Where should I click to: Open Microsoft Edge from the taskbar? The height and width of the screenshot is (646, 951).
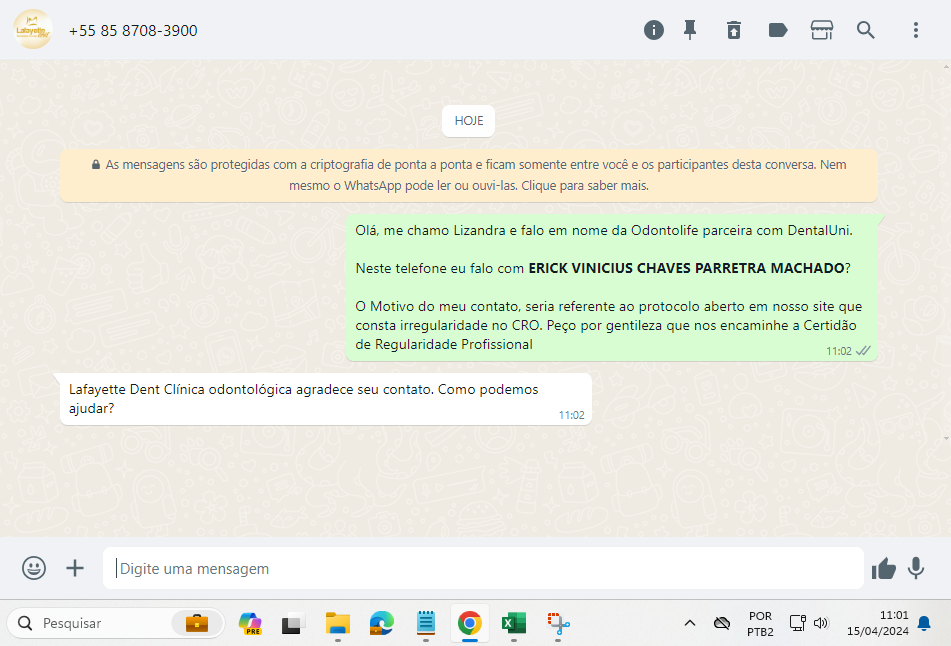(381, 623)
